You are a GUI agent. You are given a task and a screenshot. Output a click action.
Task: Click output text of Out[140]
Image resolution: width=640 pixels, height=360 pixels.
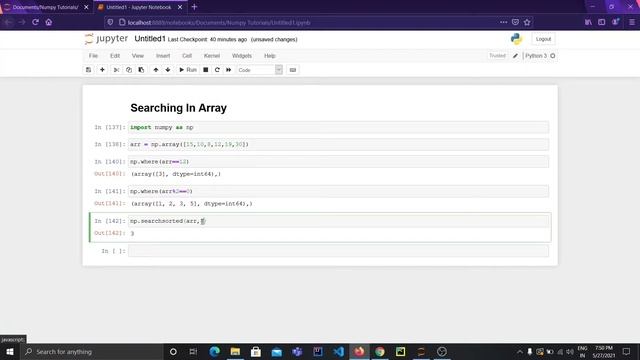coord(176,174)
